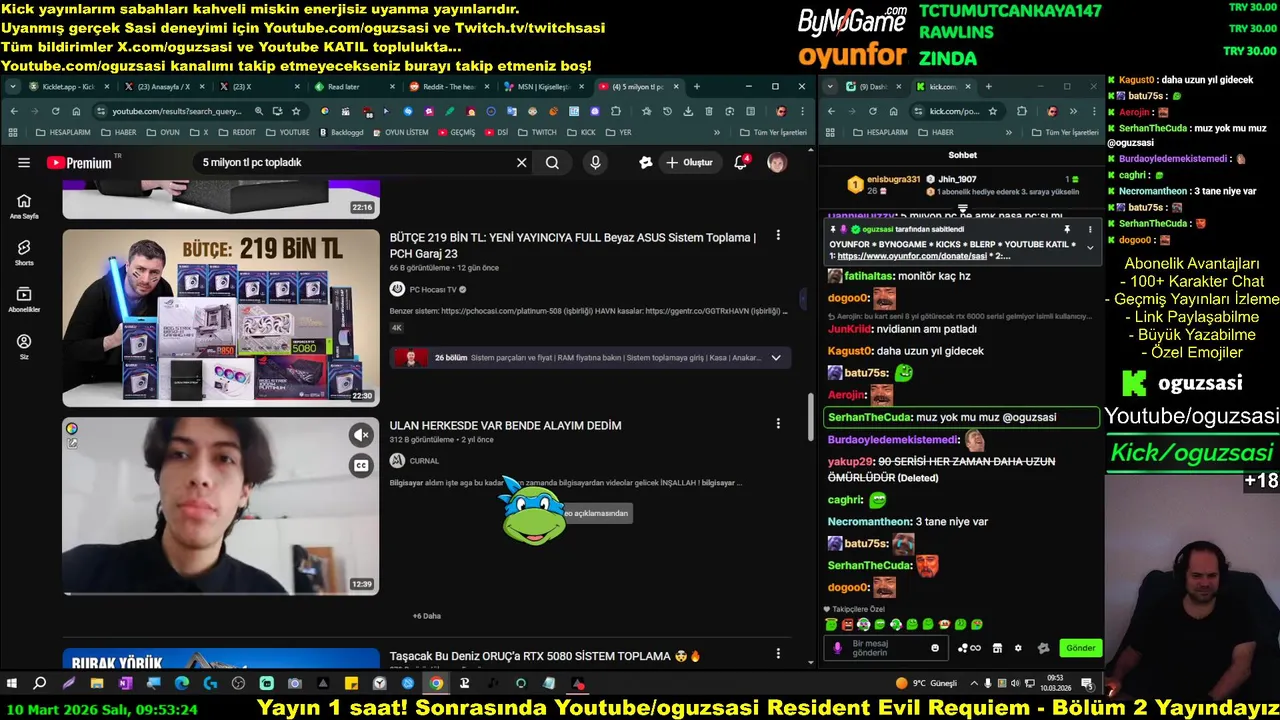
Task: Open HESAPLARIM bookmark folder in left browser
Action: pos(63,132)
